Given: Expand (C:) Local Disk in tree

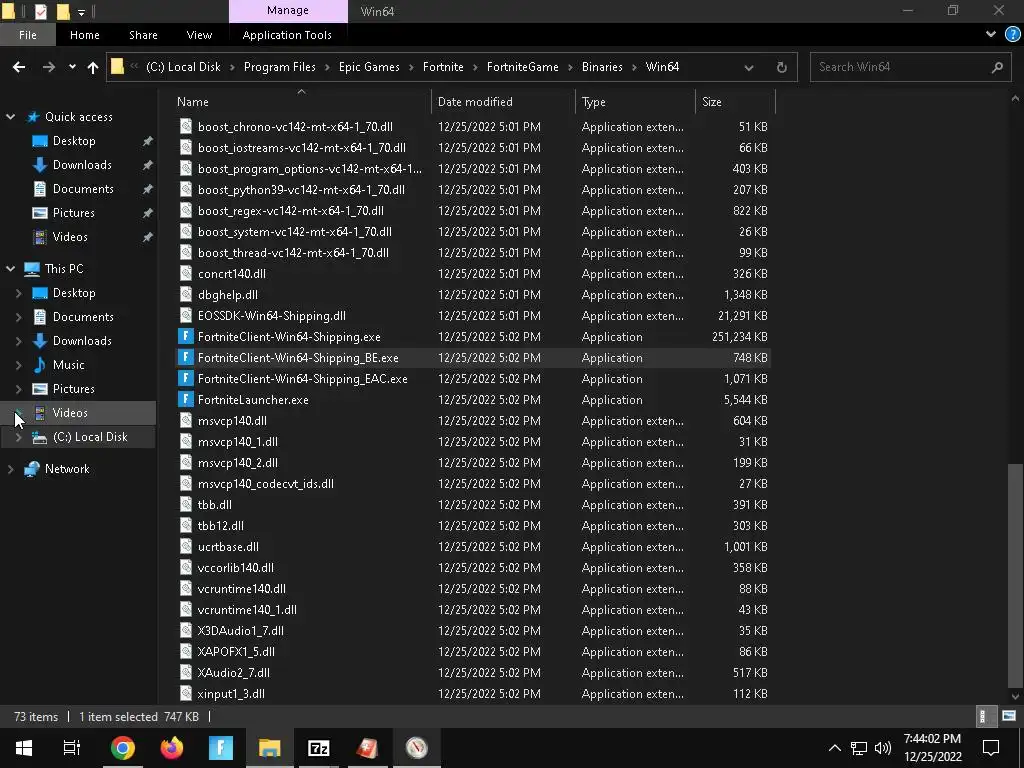Looking at the screenshot, I should [x=18, y=437].
